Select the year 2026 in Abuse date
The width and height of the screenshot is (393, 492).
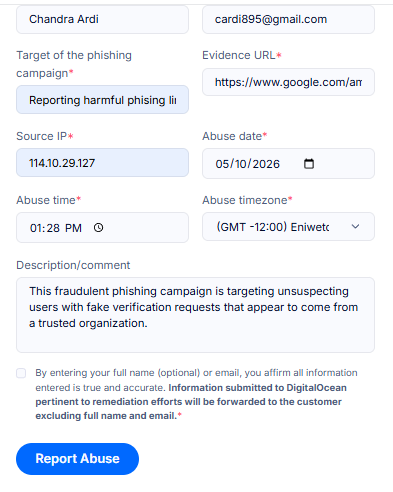266,164
